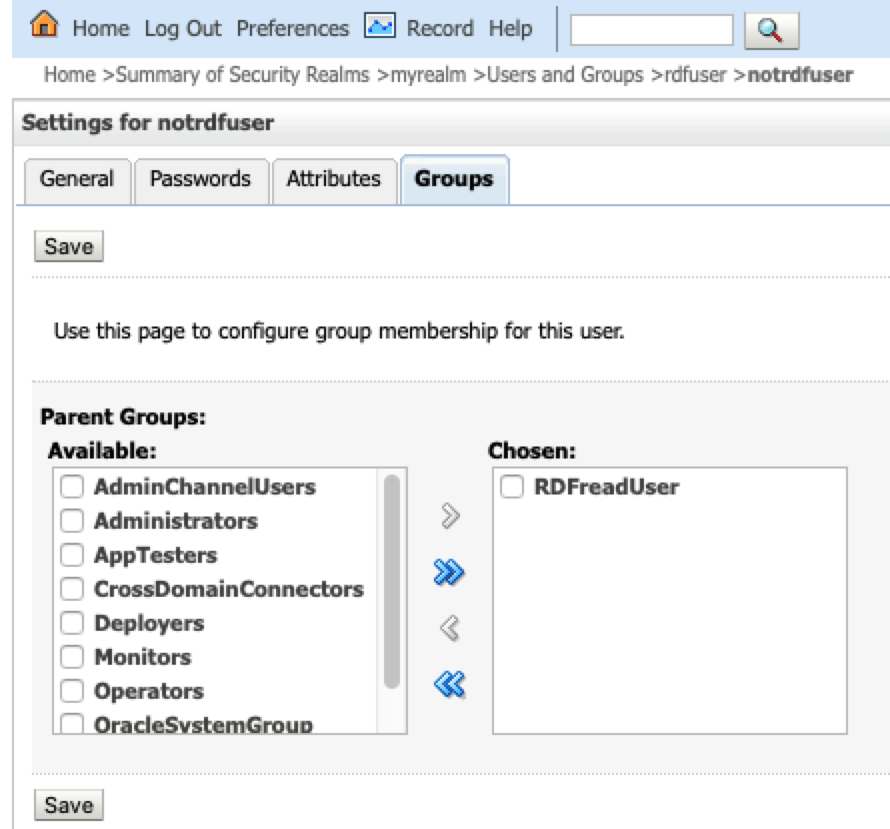The image size is (890, 829).
Task: Click the top Save button
Action: point(69,246)
